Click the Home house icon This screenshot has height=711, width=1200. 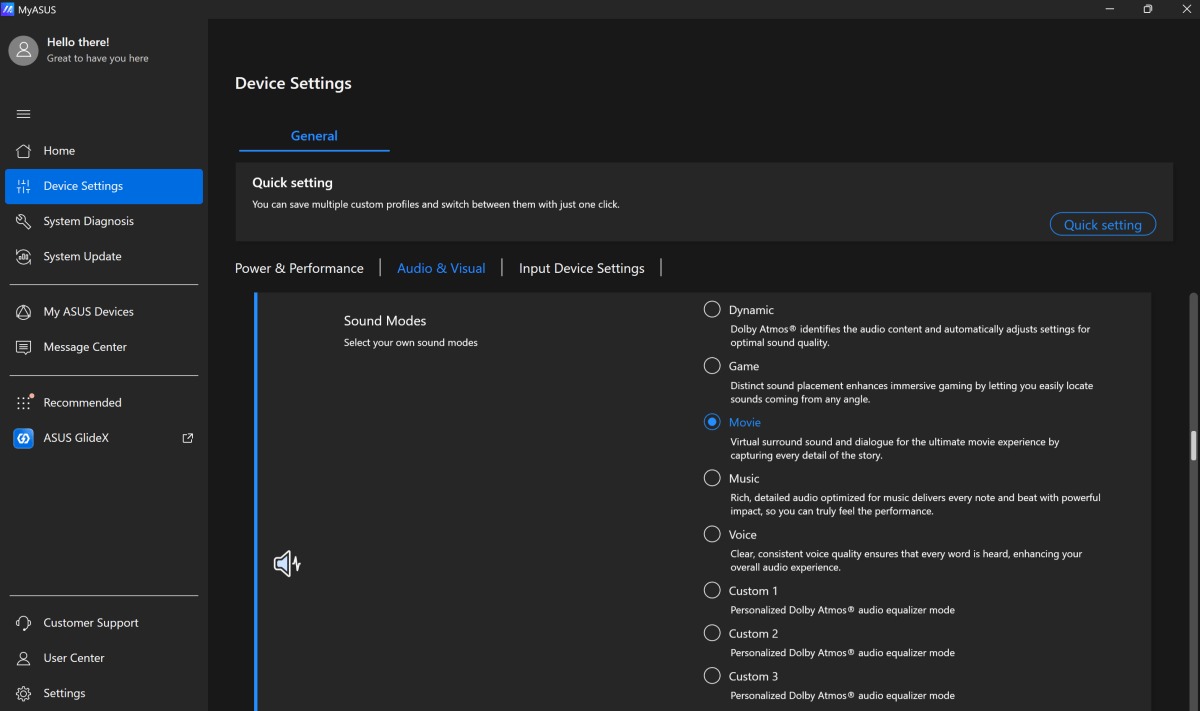pos(24,151)
